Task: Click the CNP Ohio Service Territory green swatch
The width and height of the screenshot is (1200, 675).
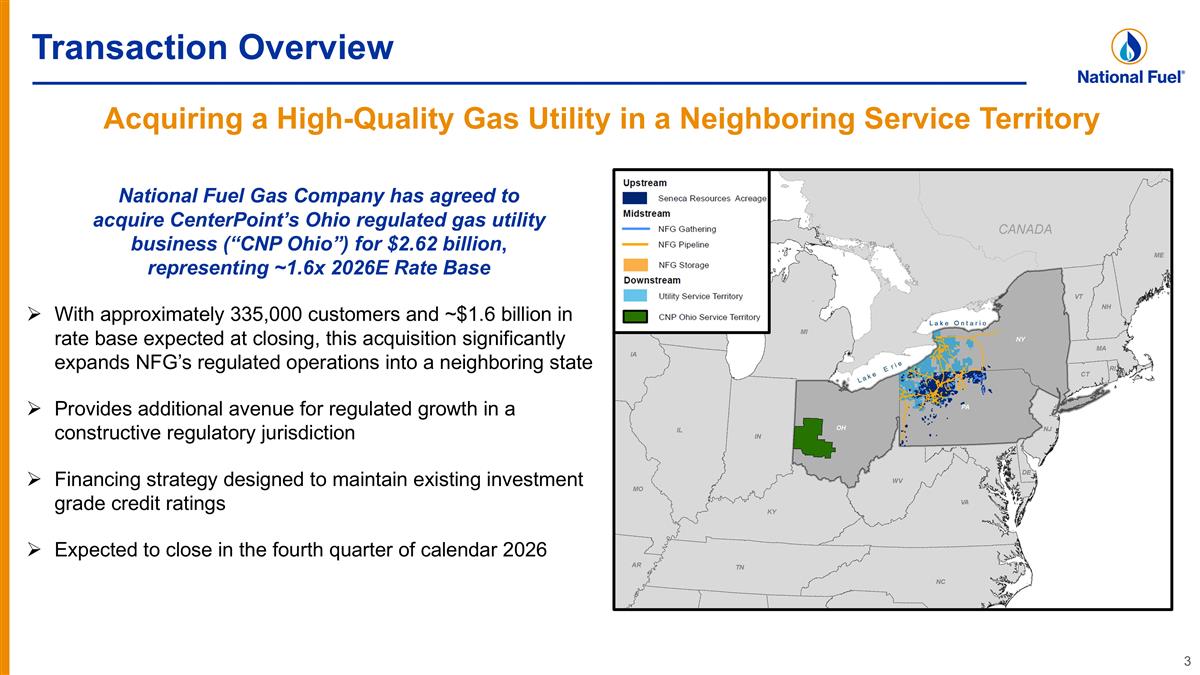Action: [x=634, y=317]
